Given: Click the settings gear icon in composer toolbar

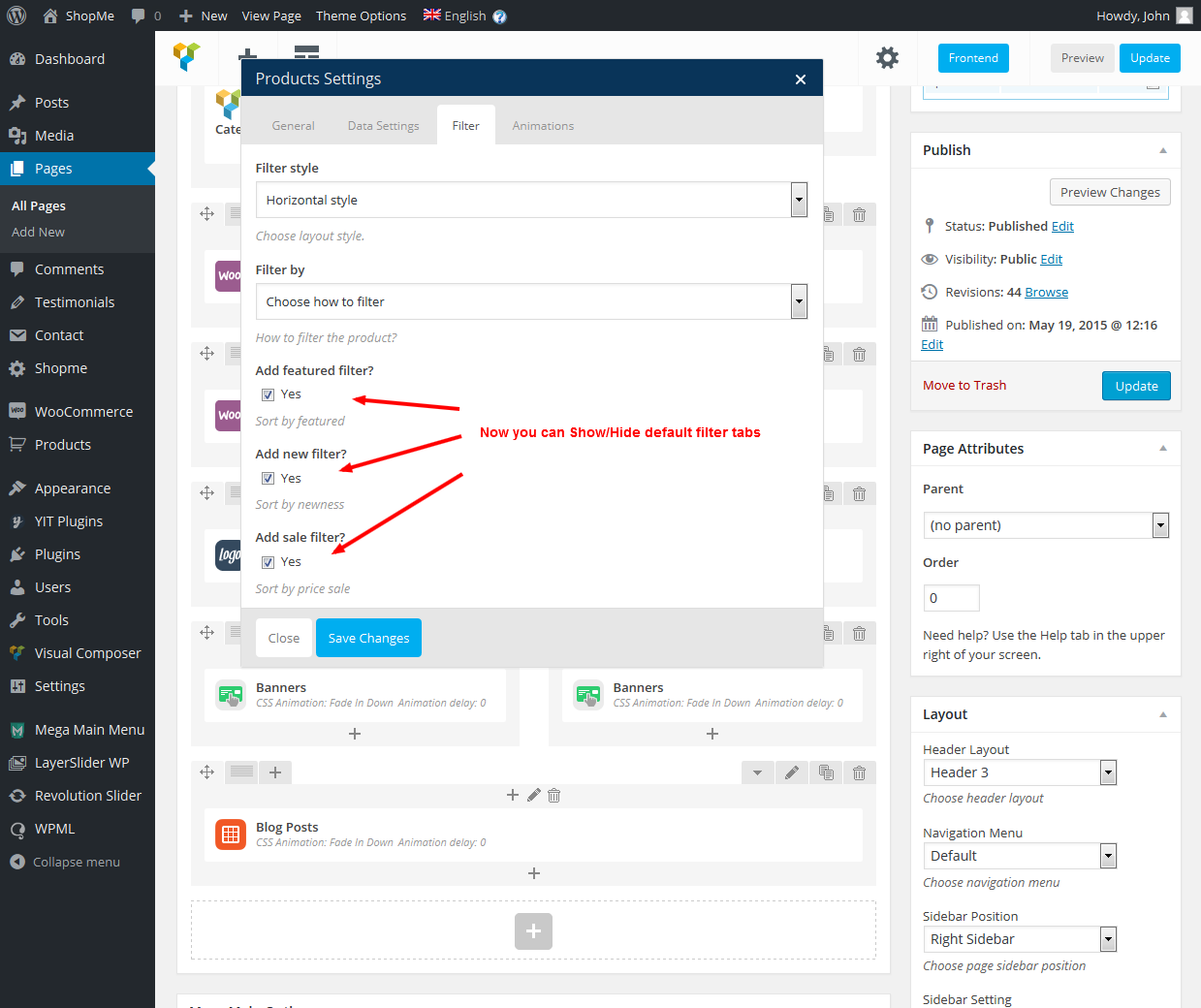Looking at the screenshot, I should coord(887,58).
